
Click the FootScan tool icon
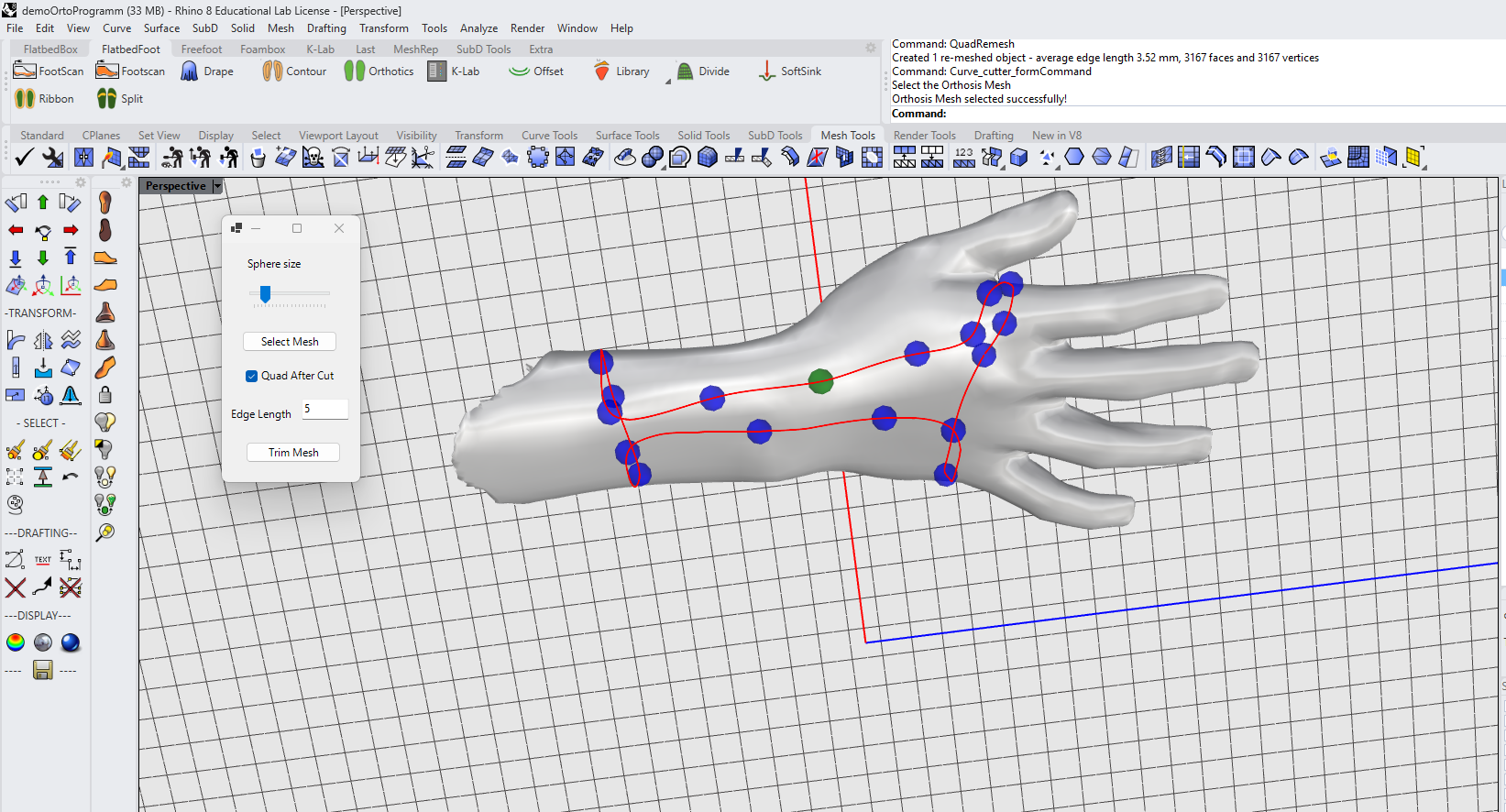click(25, 71)
